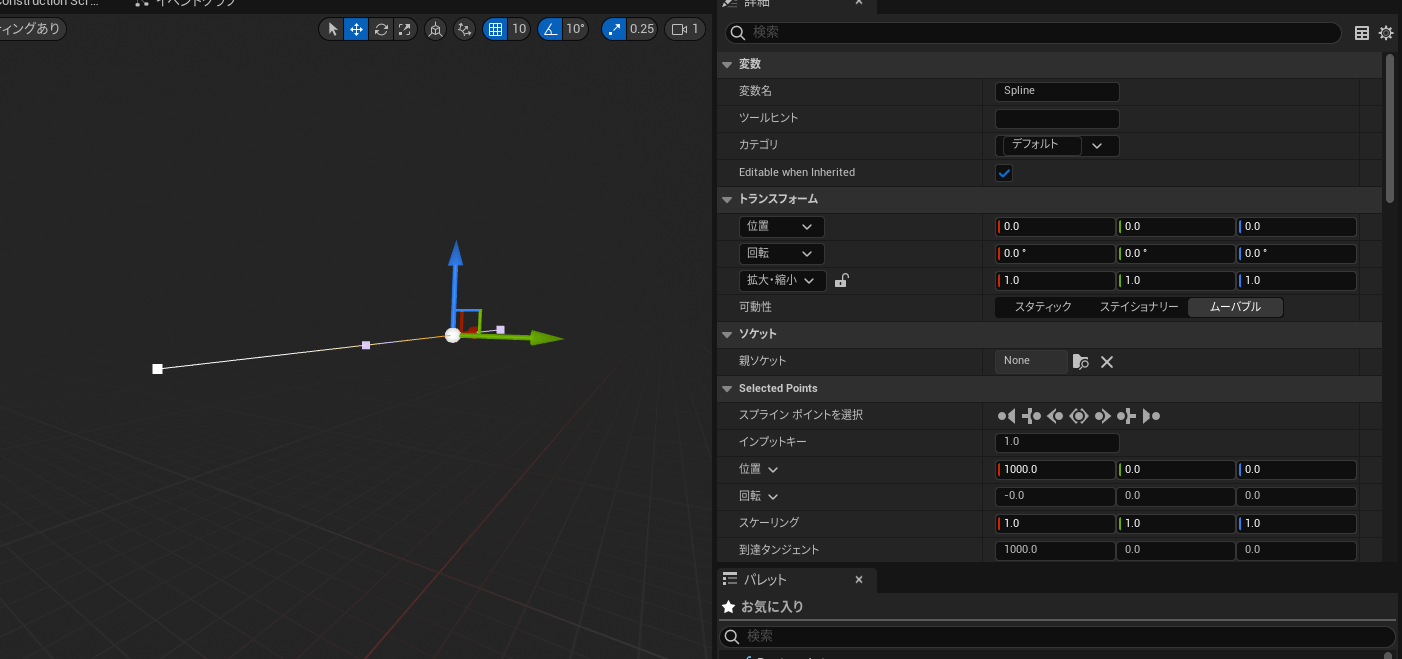Switch to the Rotate tool
The width and height of the screenshot is (1402, 659).
click(381, 29)
